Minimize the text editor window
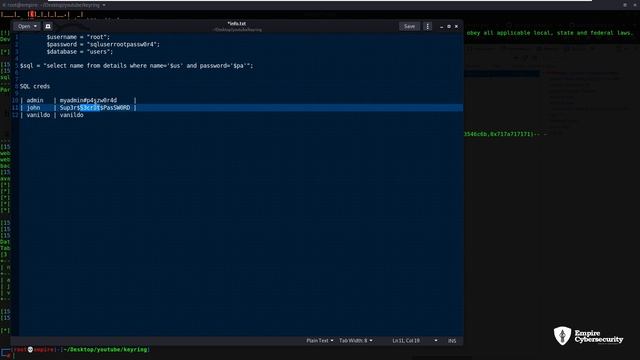 click(x=441, y=27)
